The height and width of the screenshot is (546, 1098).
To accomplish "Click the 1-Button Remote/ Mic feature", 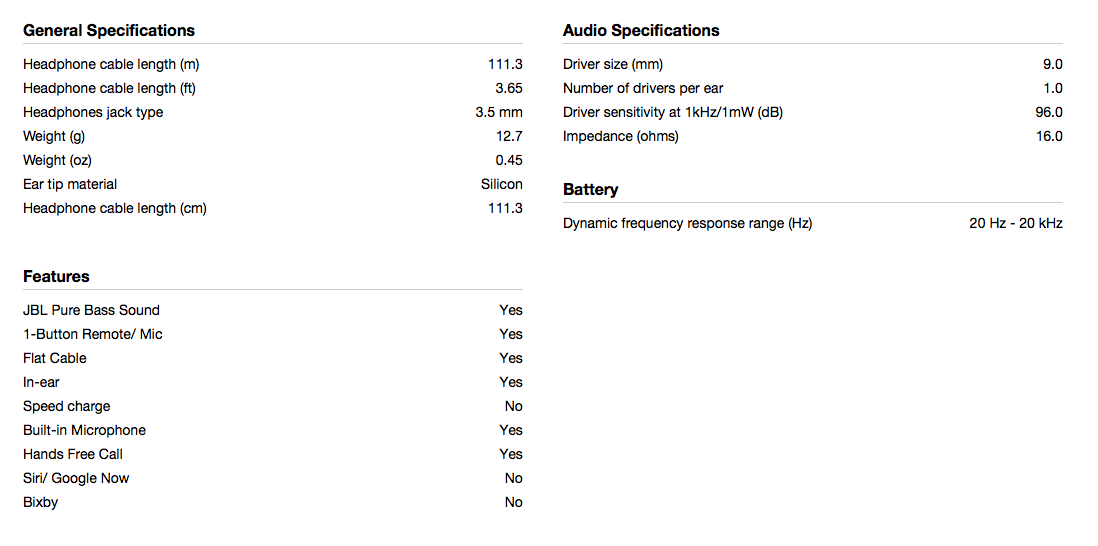I will click(x=92, y=335).
